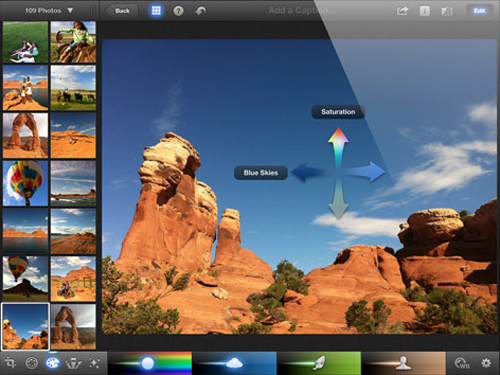Image resolution: width=500 pixels, height=375 pixels.
Task: Select the Crop and Straighten tool
Action: pos(10,363)
